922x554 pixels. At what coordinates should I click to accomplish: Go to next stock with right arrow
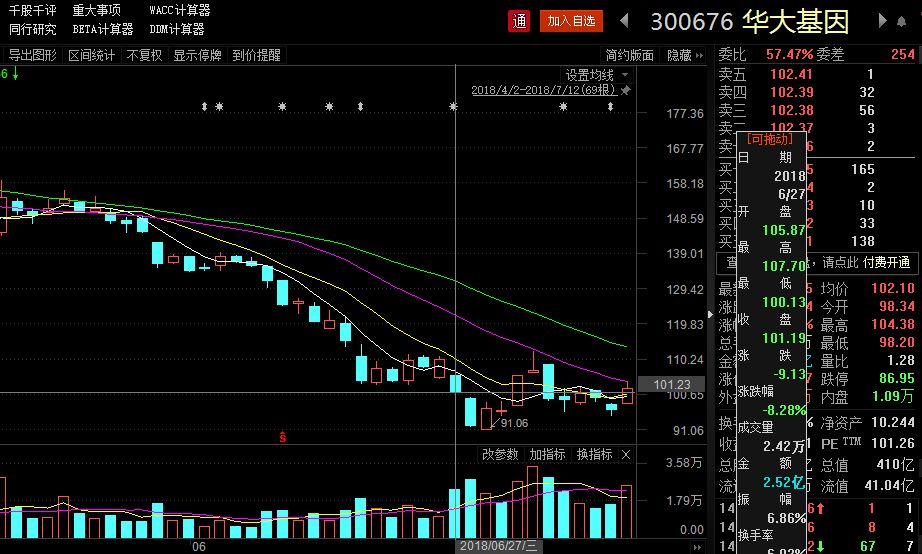pos(882,21)
